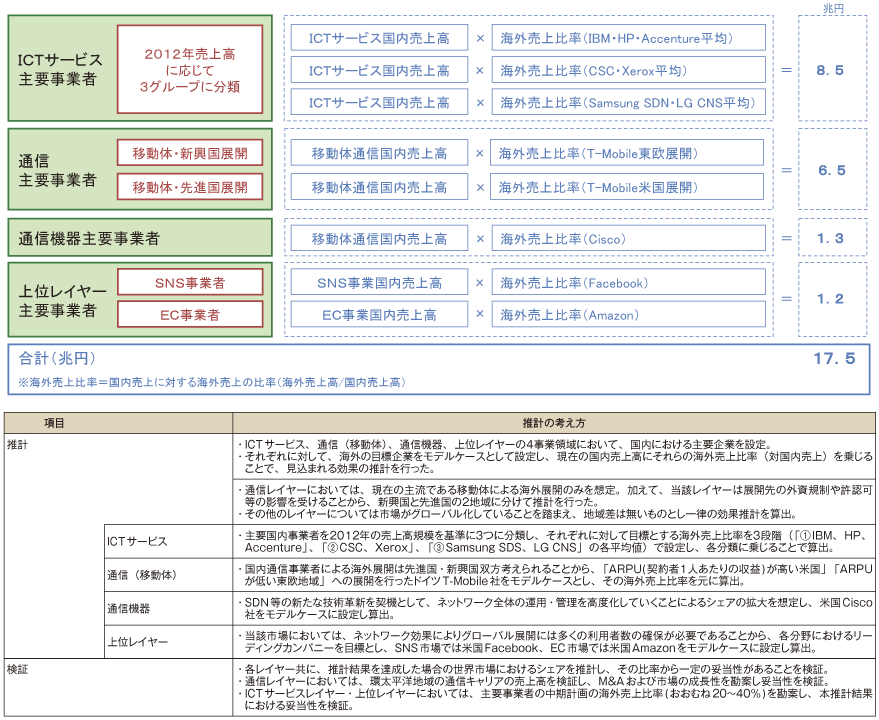This screenshot has width=879, height=720.
Task: Click 移動体通信国内売上高 beside 海外売上比率(Cisco)
Action: click(x=379, y=239)
